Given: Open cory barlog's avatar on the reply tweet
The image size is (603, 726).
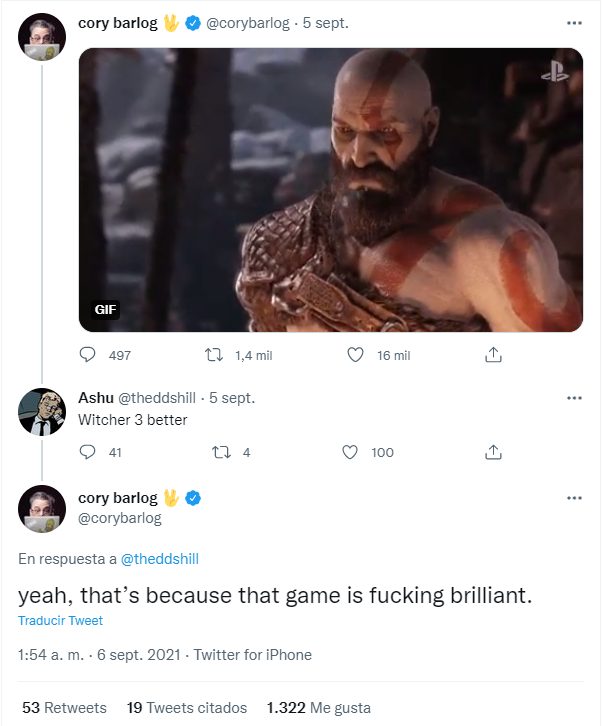Looking at the screenshot, I should coord(42,510).
